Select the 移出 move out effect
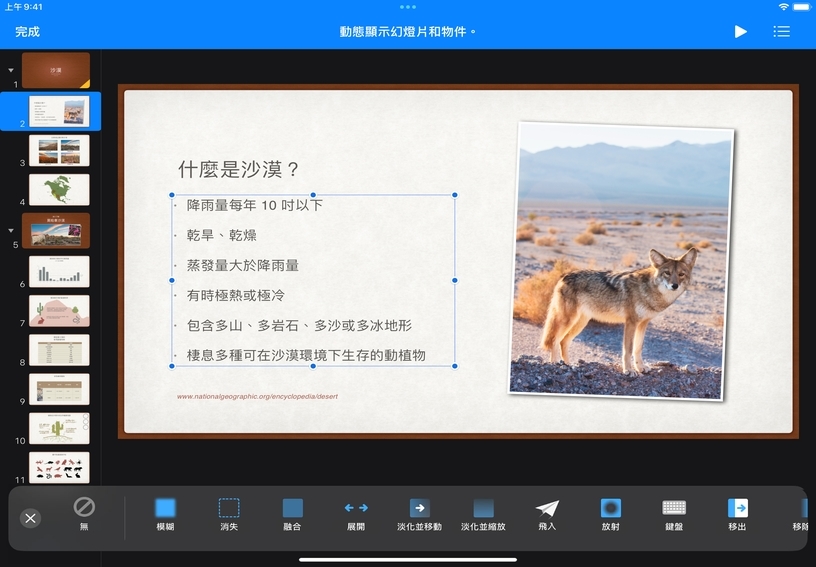The image size is (816, 567). point(737,514)
